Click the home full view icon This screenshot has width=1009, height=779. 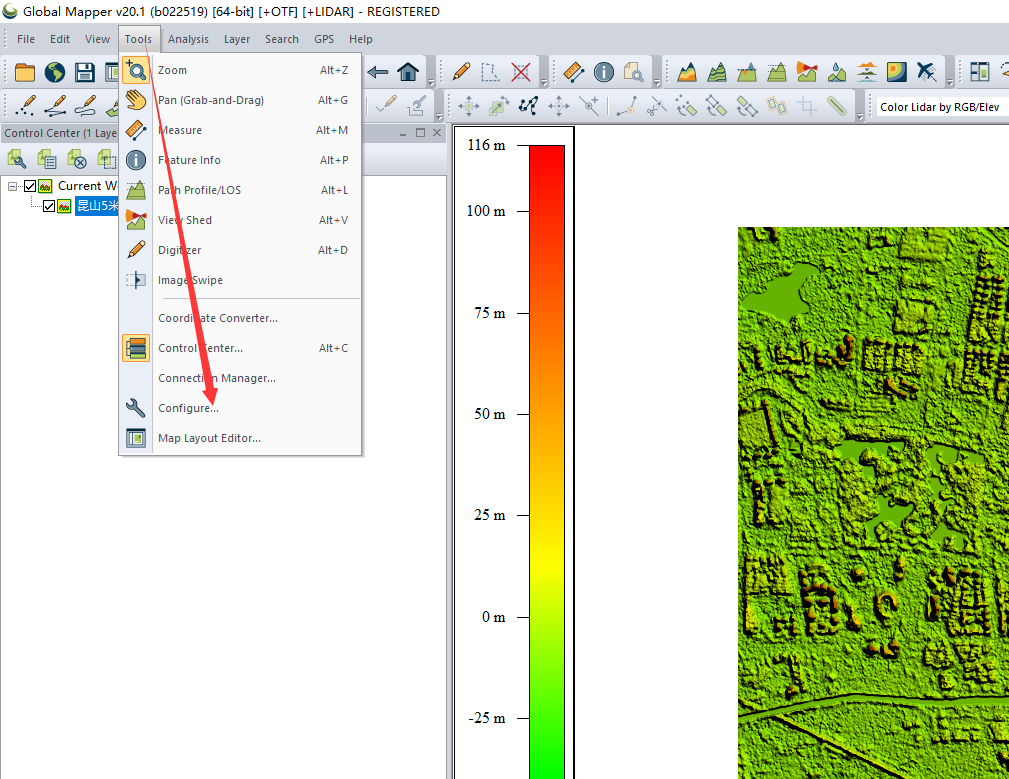coord(408,72)
